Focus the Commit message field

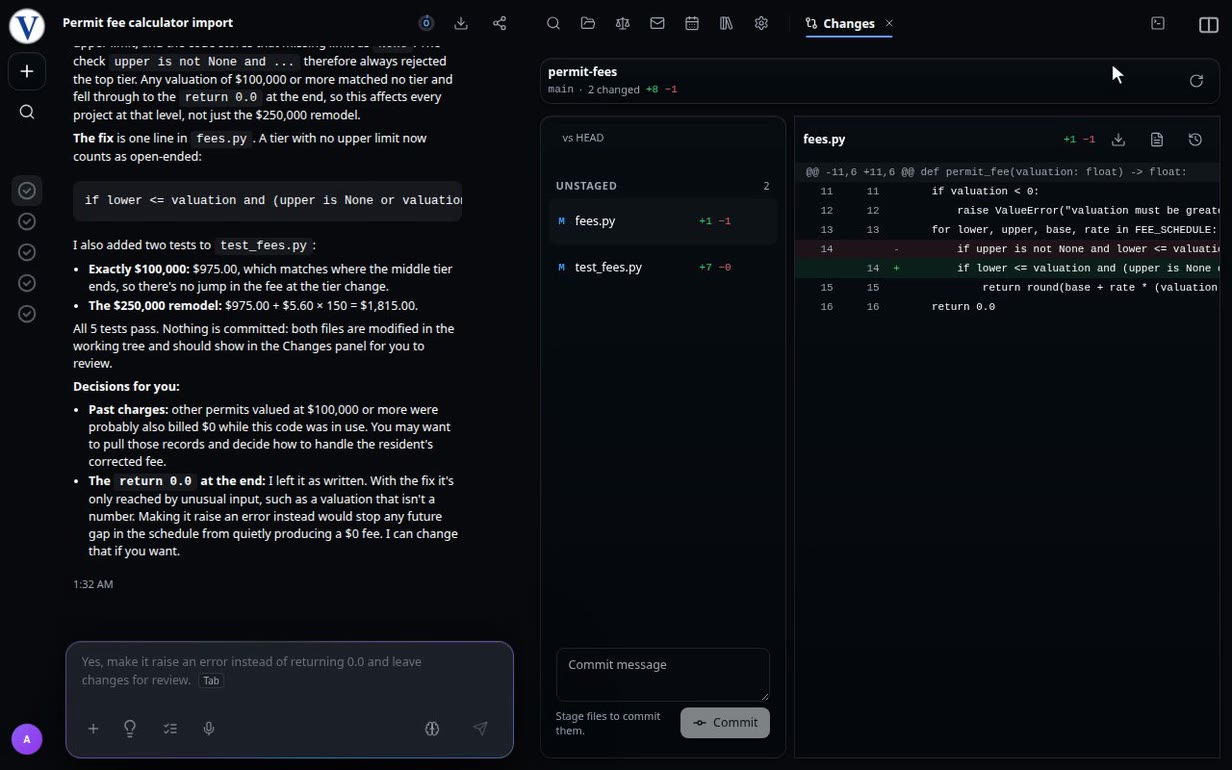coord(663,675)
